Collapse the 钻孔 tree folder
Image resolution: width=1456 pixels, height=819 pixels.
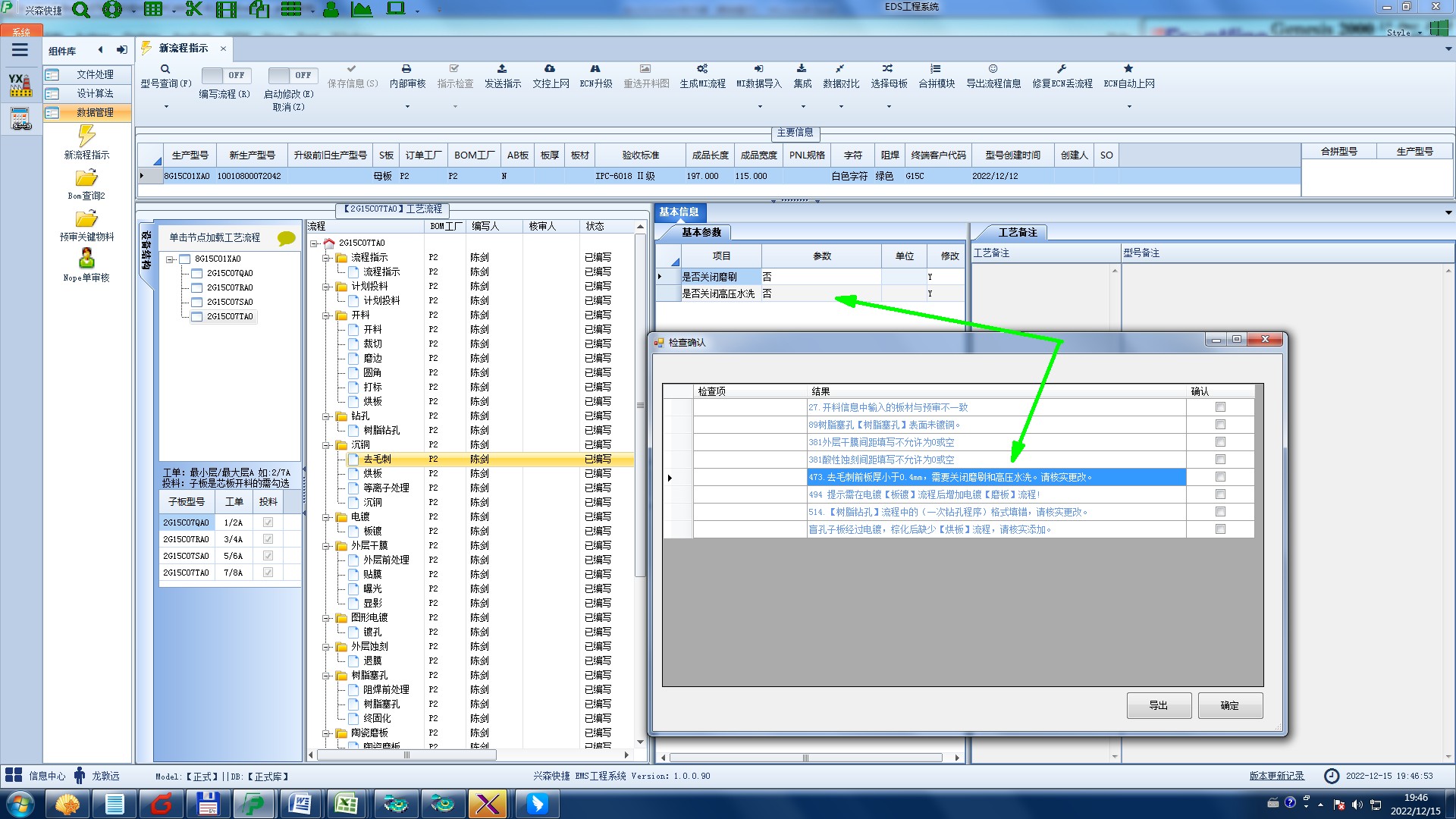(327, 416)
